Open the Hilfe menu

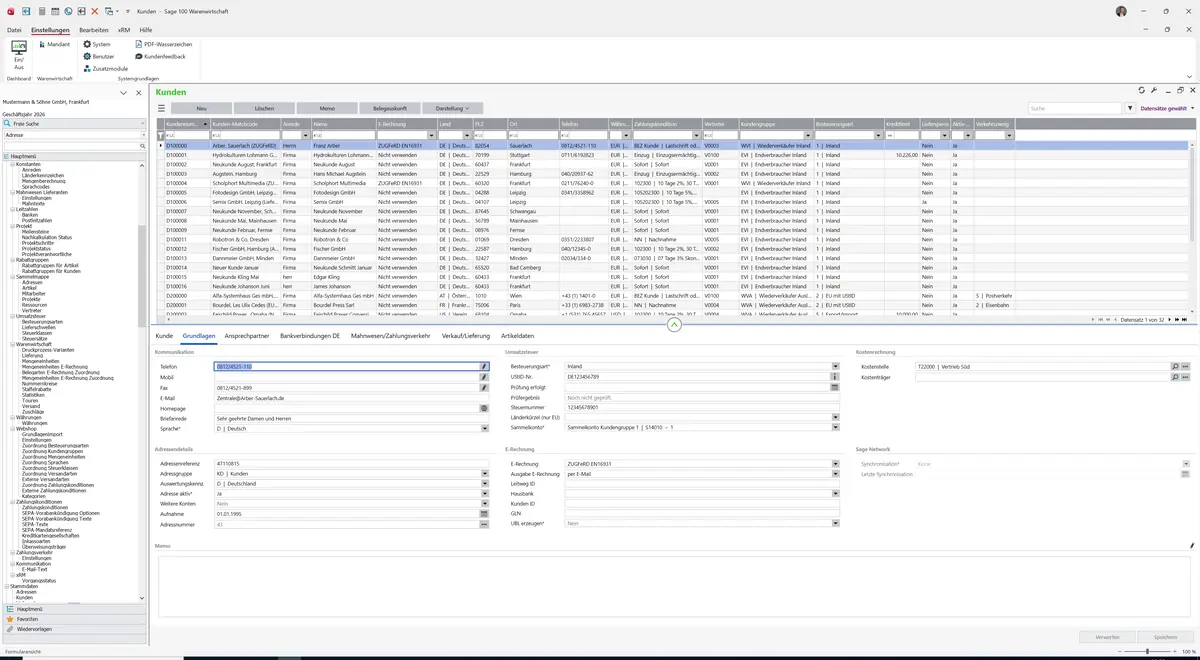coord(146,30)
